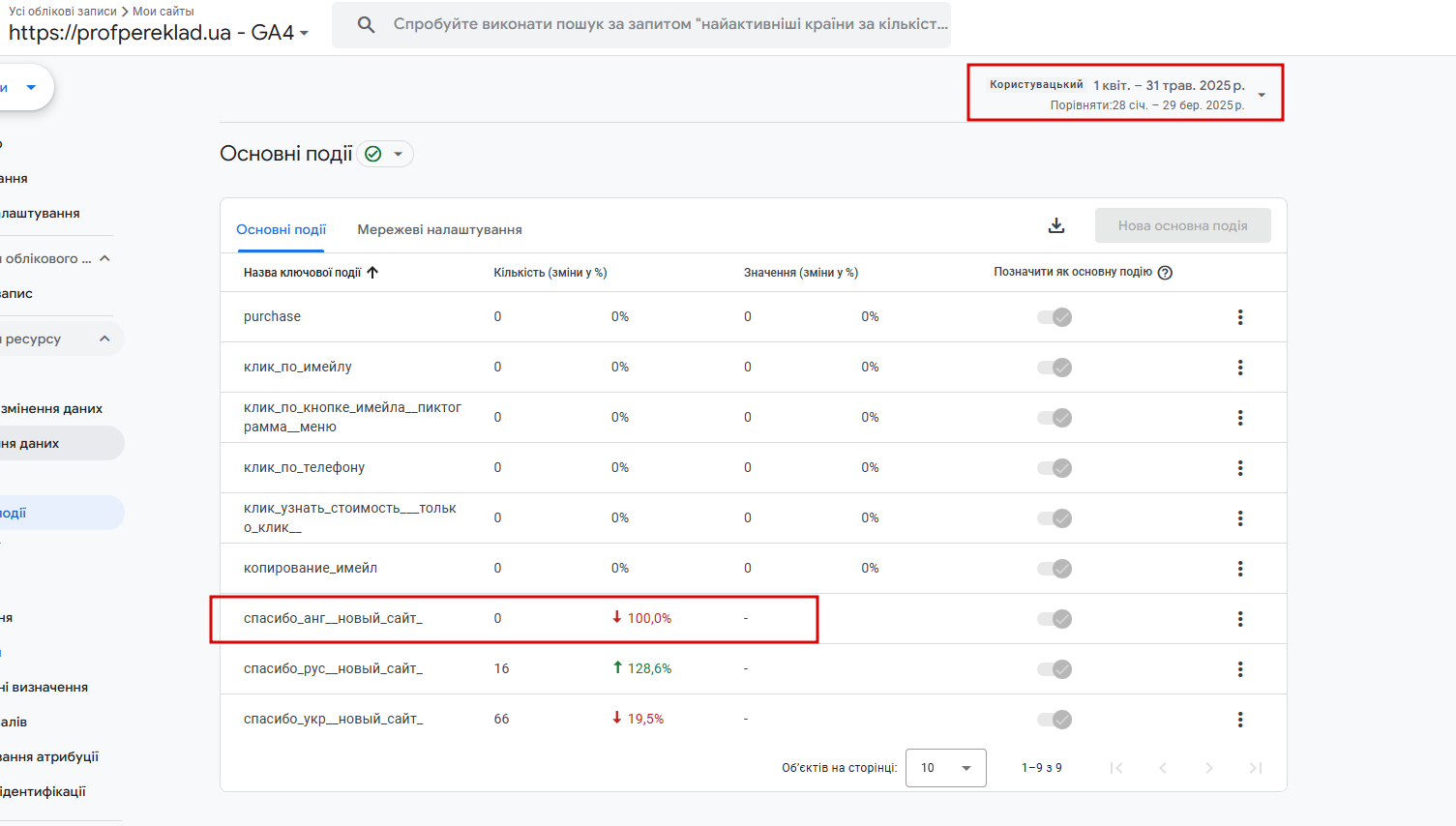Open more options for клик_по_телефону row
Screen dimensions: 1456x826
1240,468
